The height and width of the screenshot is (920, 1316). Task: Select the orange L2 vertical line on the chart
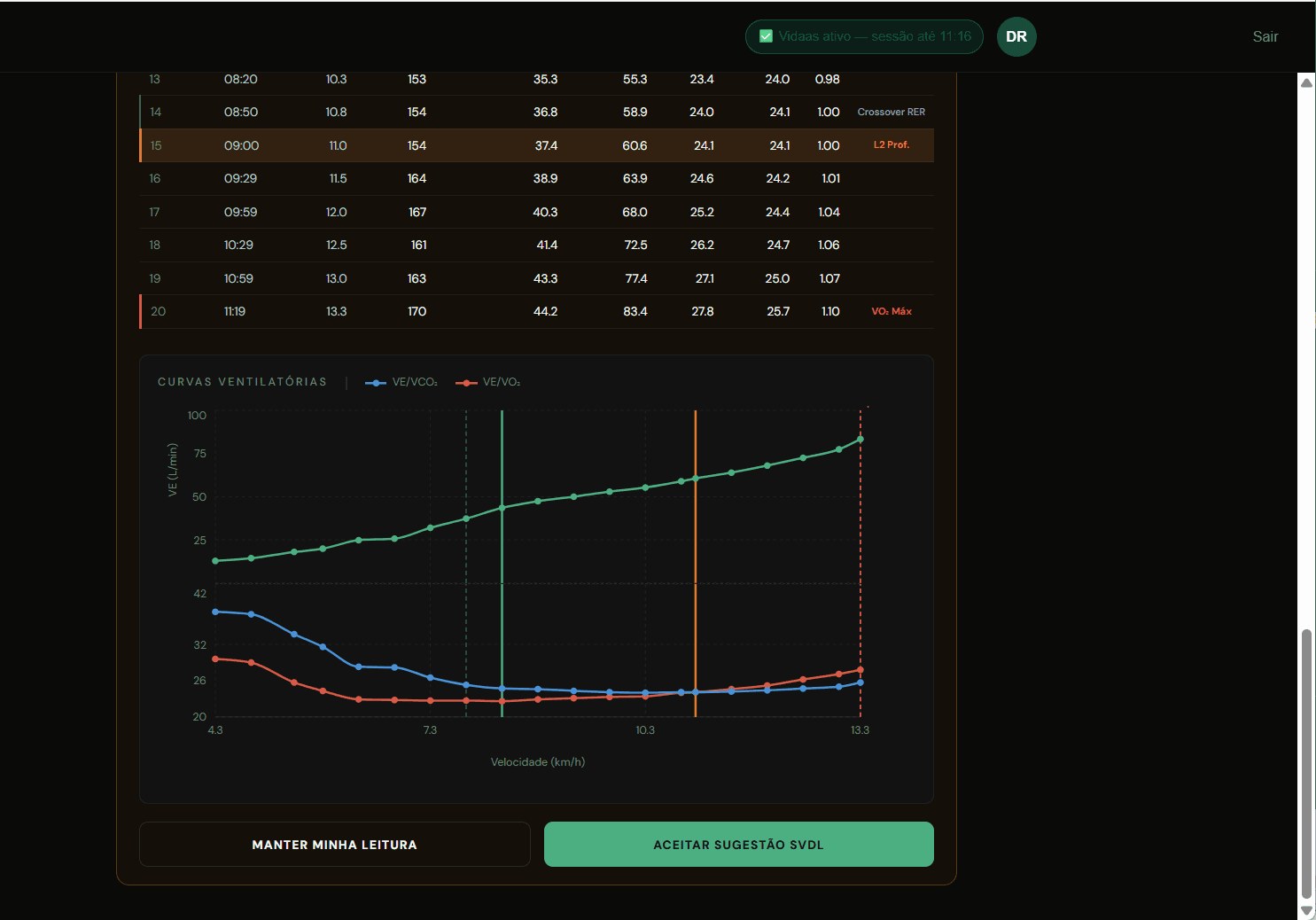tap(696, 563)
